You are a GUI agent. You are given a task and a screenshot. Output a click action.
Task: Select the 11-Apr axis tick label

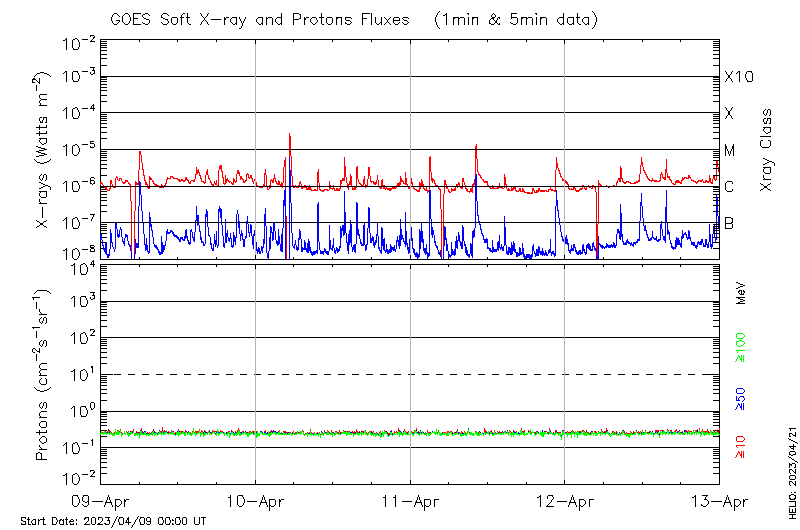tap(410, 501)
